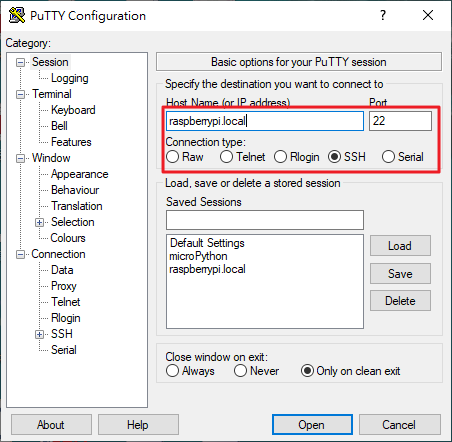Expand the Selection tree node
452x442 pixels.
(39, 222)
